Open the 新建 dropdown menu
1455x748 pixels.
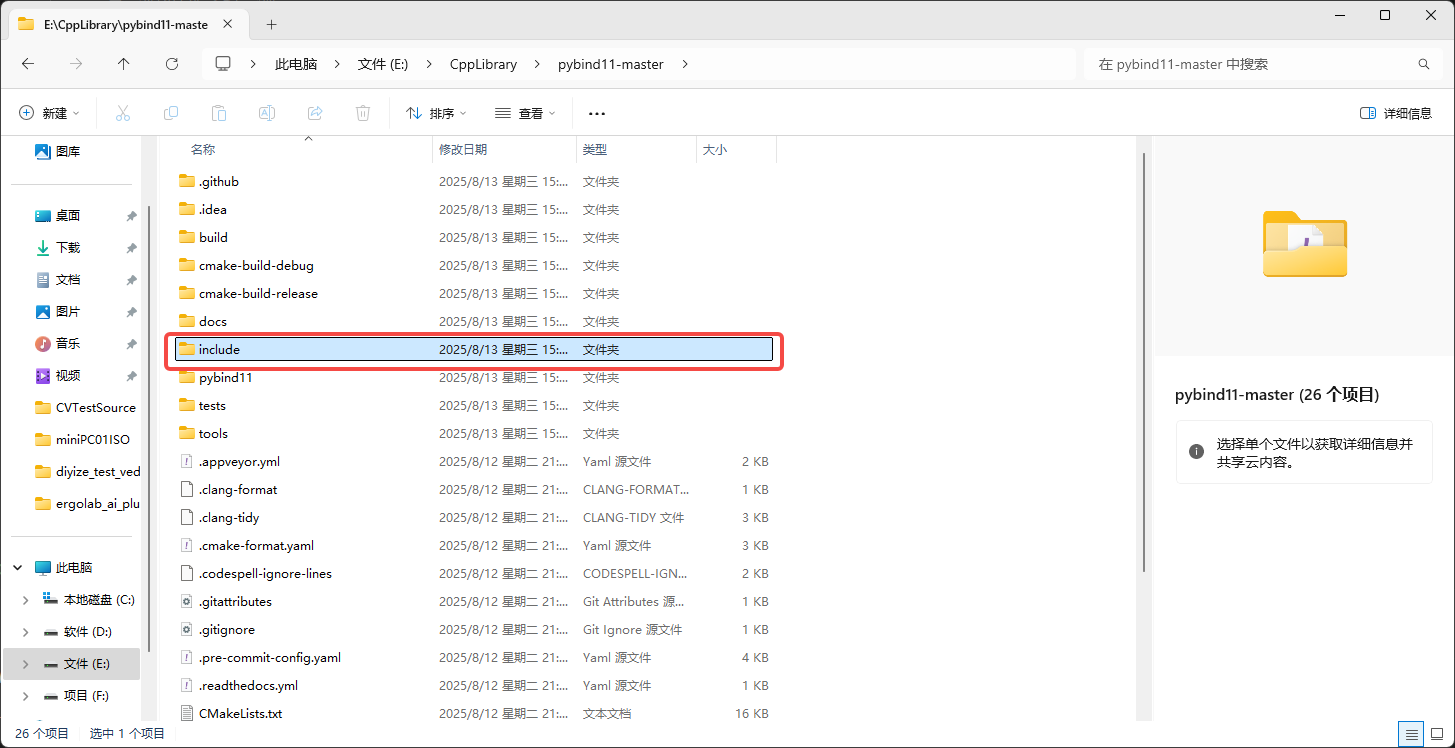[49, 112]
